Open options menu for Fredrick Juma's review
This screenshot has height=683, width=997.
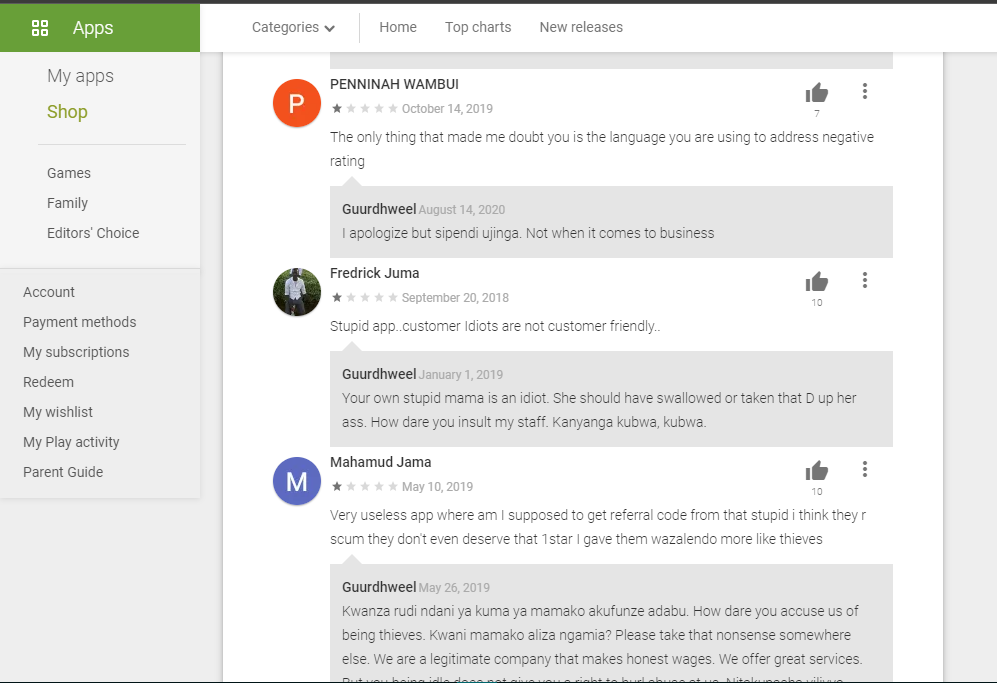coord(865,280)
